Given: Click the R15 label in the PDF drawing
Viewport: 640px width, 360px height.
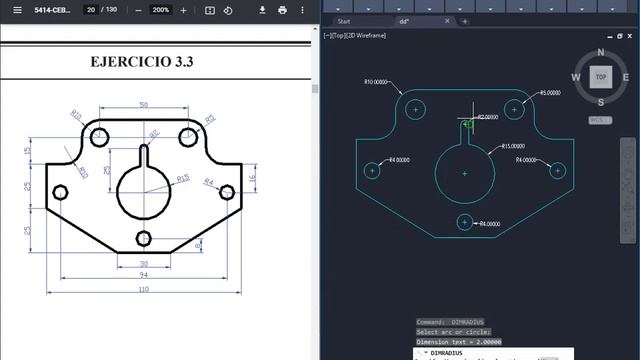Looking at the screenshot, I should pyautogui.click(x=183, y=179).
